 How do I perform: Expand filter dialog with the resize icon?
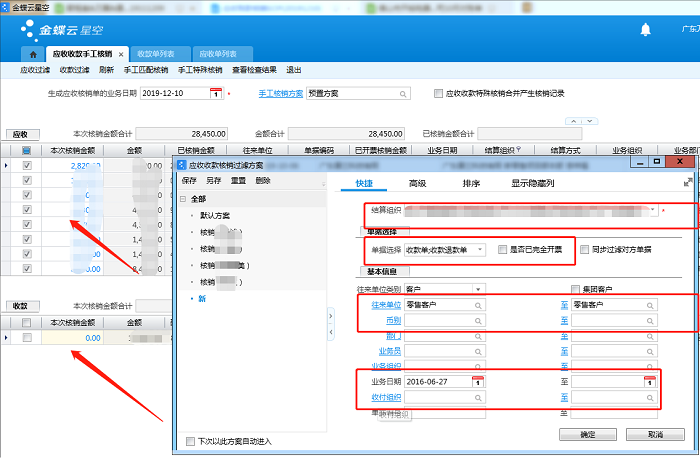click(x=687, y=182)
